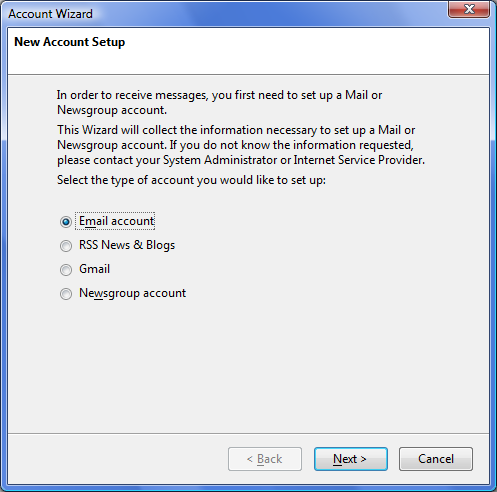Close the Account Wizard with the red X
Screen dimensions: 497x492
469,9
